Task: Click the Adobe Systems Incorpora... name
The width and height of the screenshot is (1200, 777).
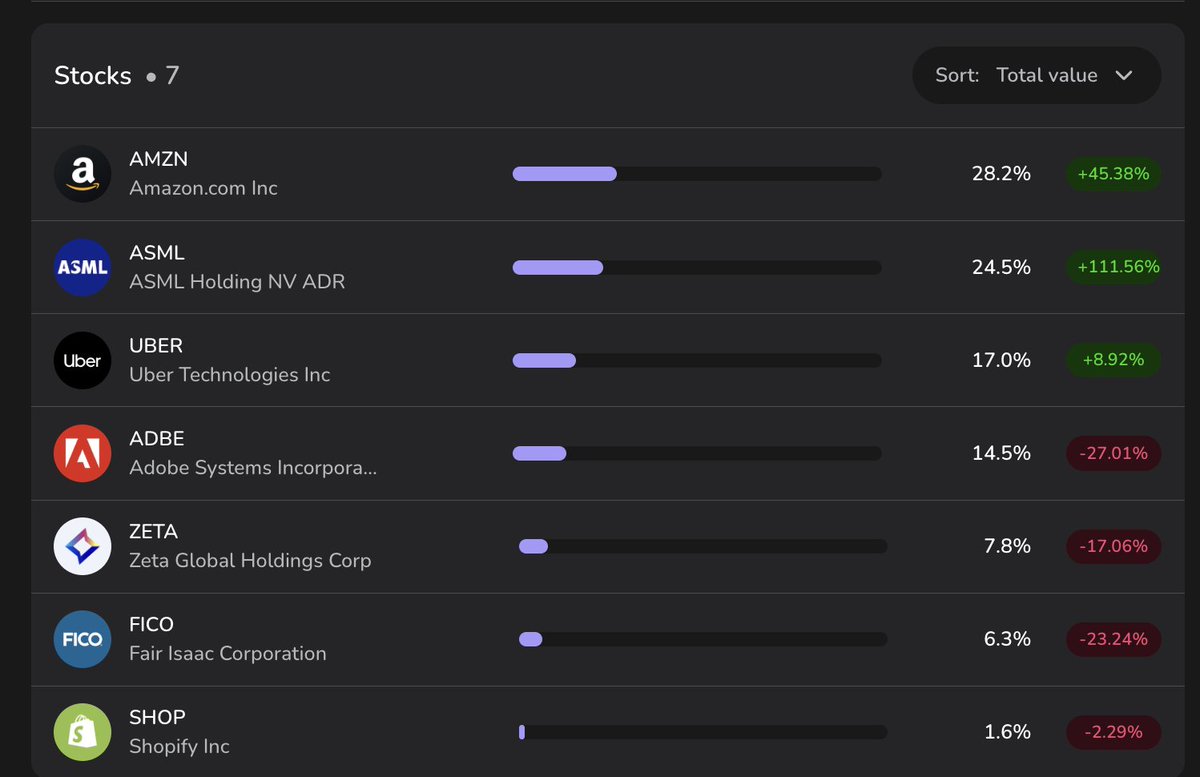Action: [x=253, y=468]
